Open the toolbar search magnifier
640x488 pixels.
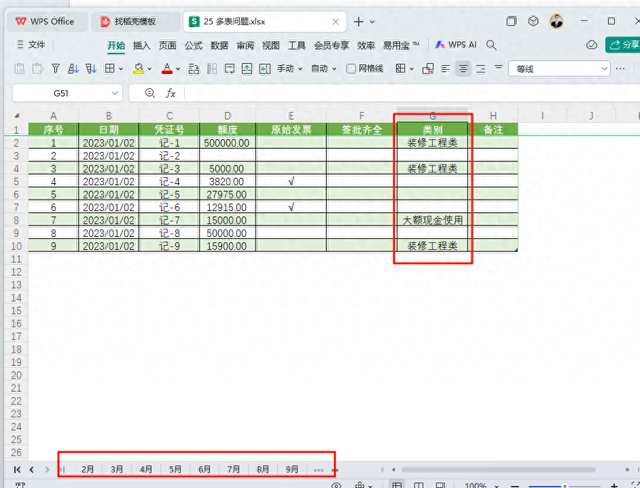tap(491, 45)
